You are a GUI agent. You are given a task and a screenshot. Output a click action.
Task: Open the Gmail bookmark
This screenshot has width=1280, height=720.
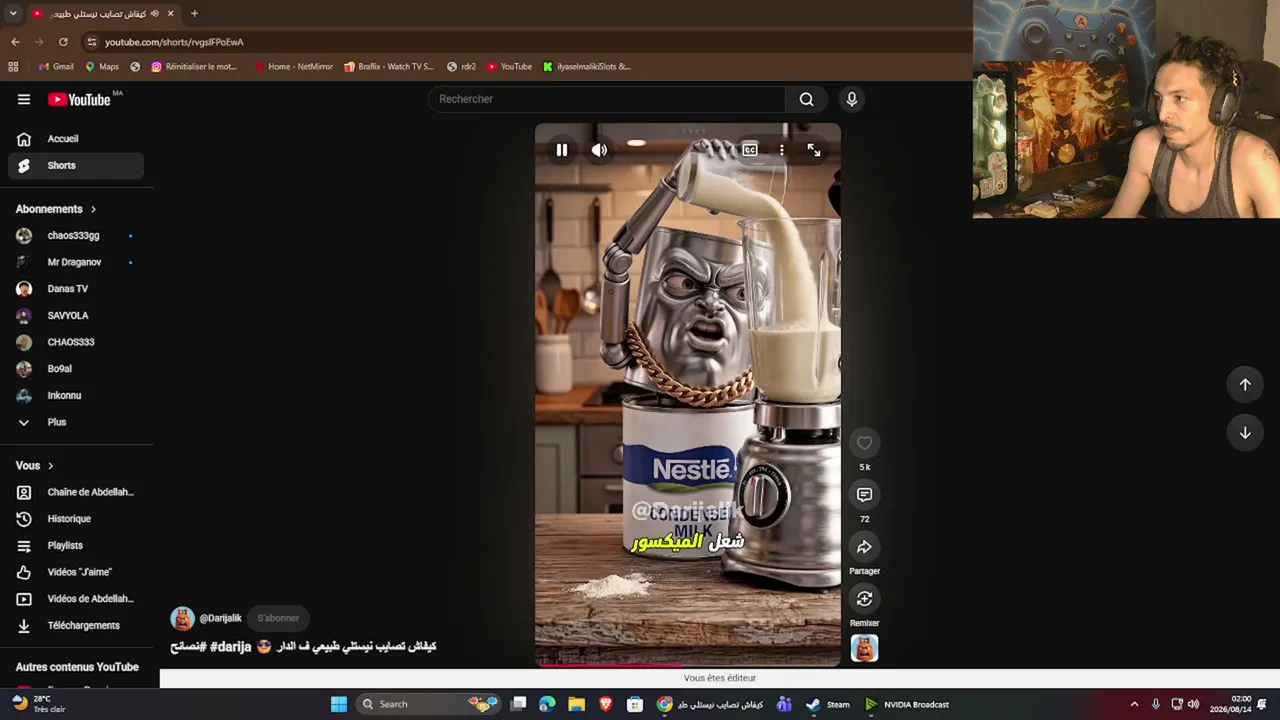pos(56,67)
